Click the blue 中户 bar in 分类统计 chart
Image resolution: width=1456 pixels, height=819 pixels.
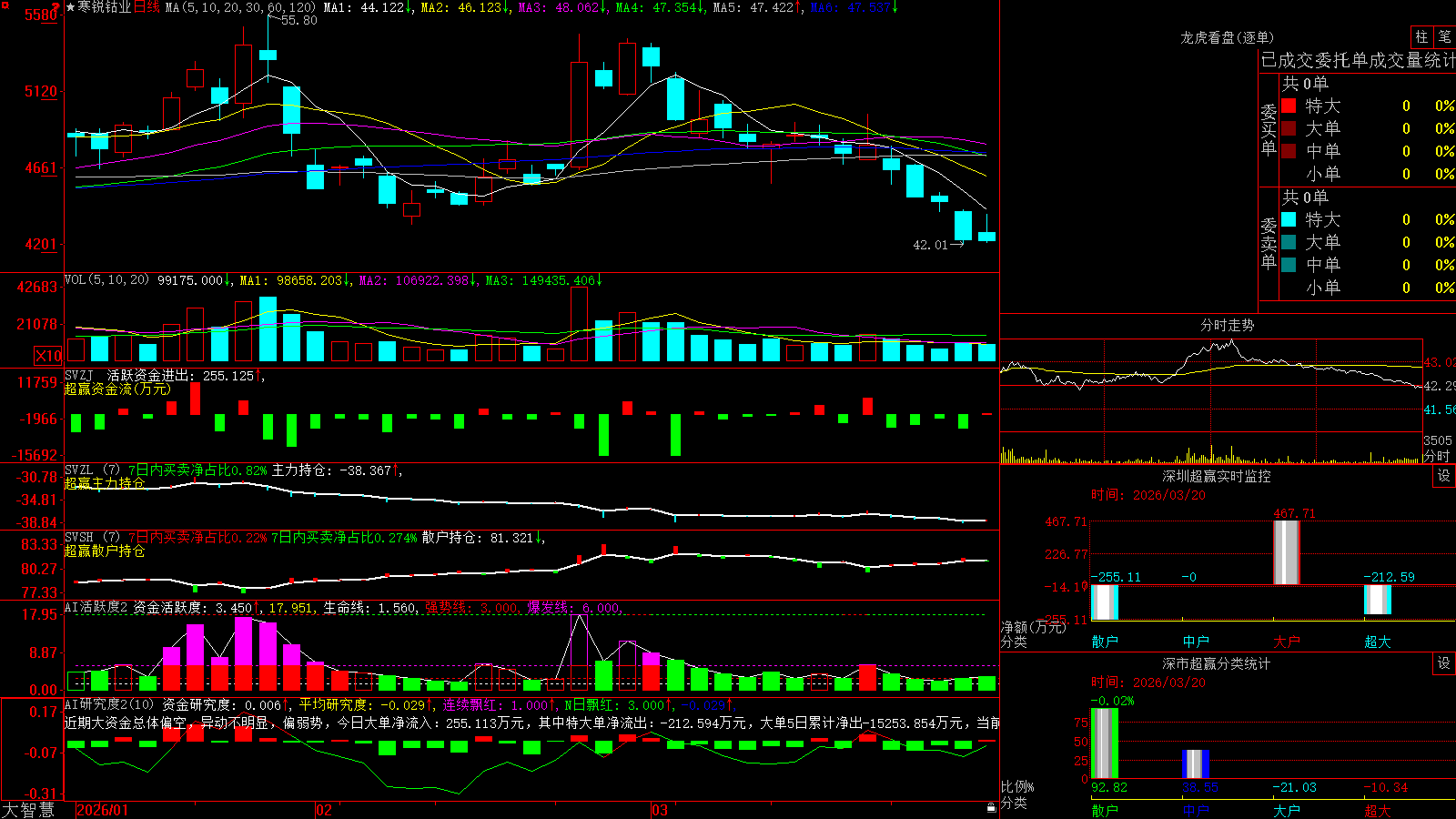(x=1196, y=763)
